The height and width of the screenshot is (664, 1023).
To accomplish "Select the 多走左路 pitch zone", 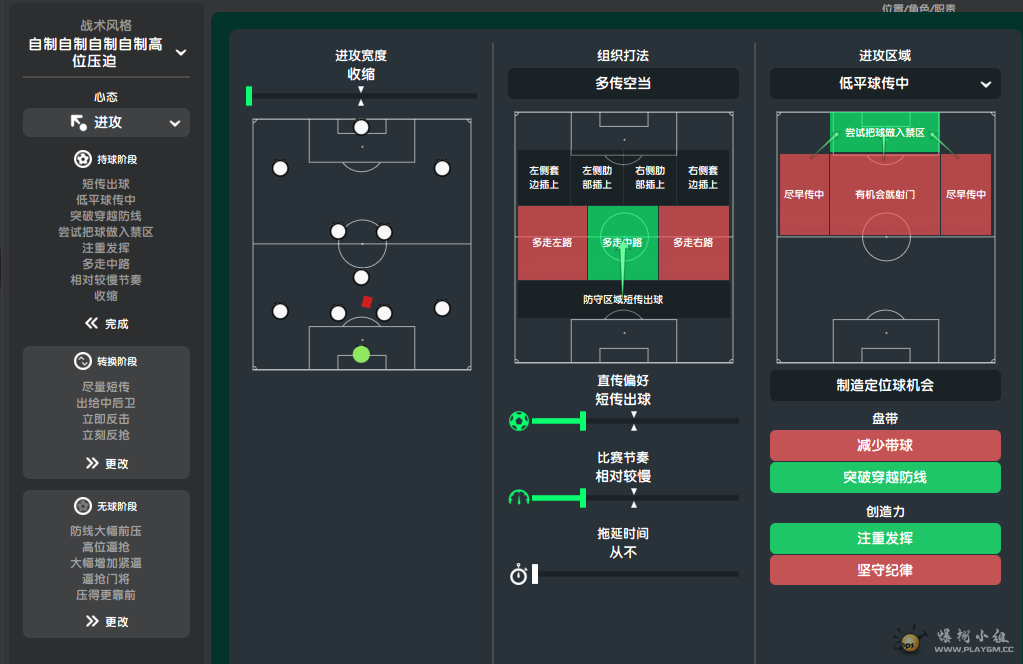I will (x=552, y=243).
